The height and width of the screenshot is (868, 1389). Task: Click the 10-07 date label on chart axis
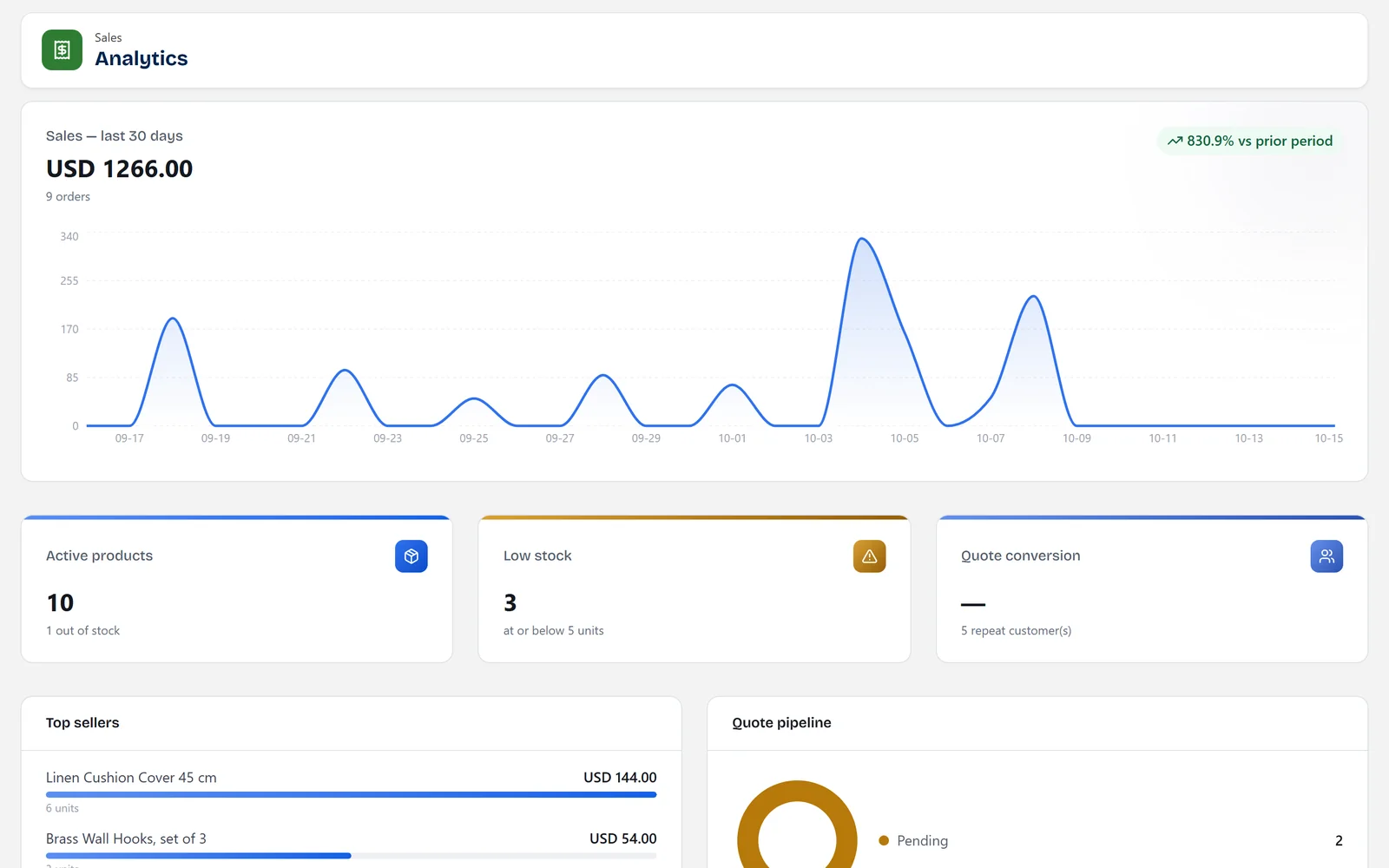(x=991, y=438)
